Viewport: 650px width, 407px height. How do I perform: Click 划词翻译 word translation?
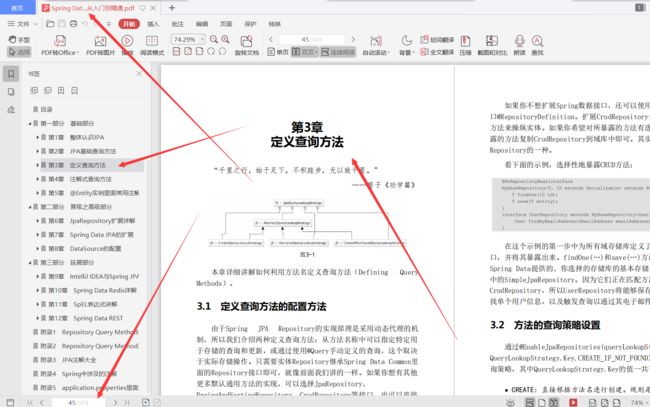click(x=437, y=40)
